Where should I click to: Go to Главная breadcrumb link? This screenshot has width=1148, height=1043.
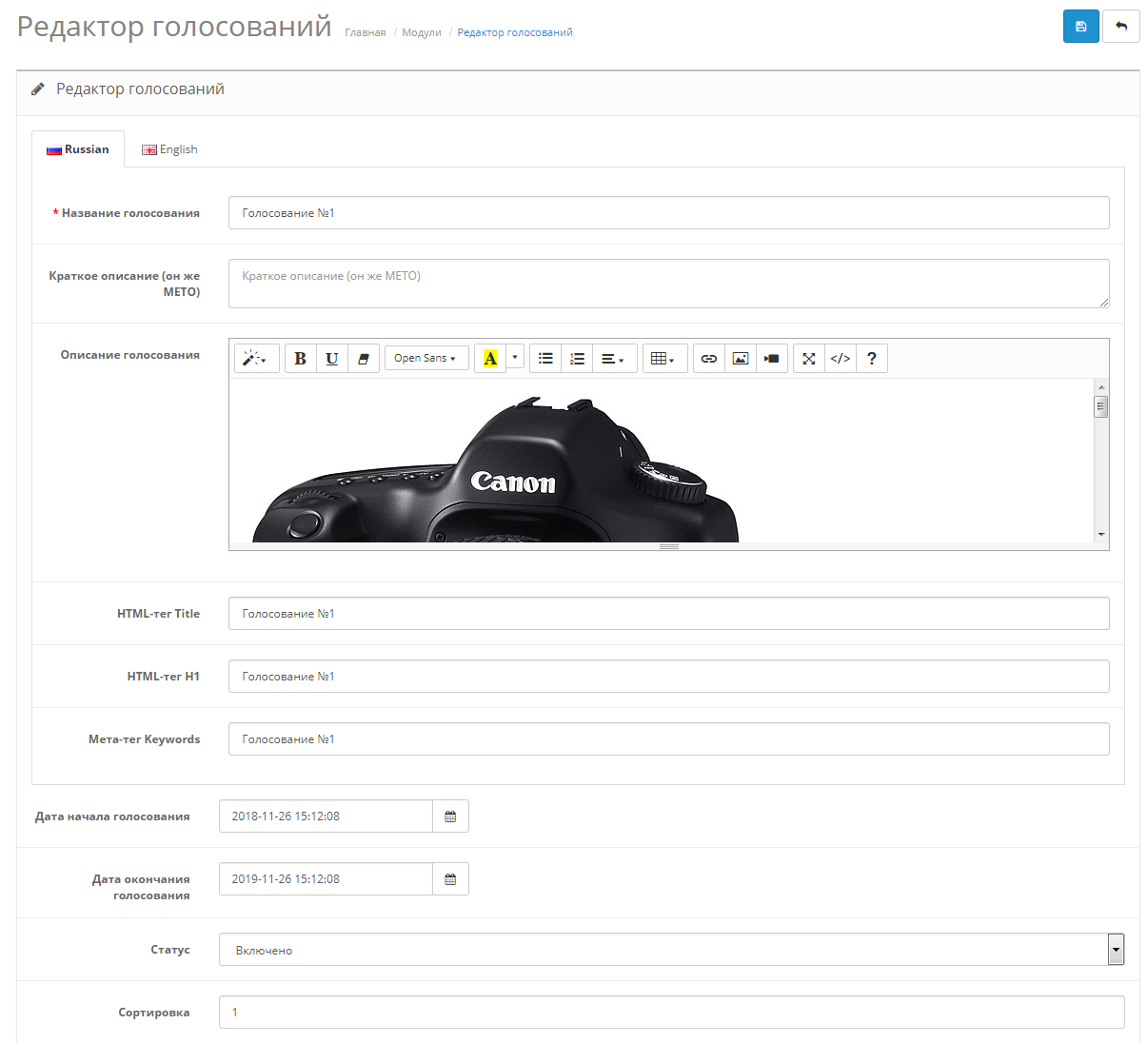[365, 32]
